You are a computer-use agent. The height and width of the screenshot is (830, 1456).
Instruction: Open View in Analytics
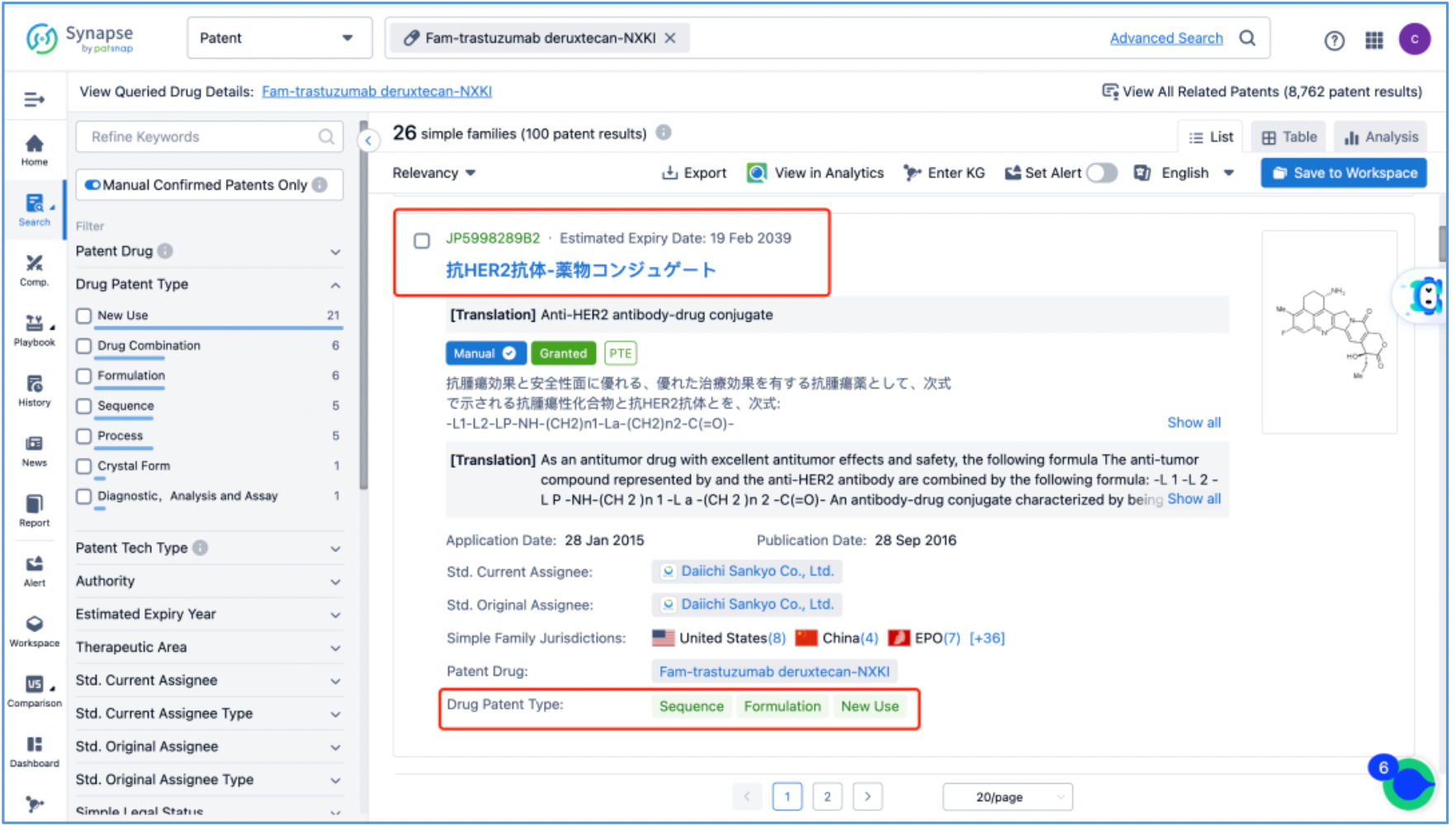click(x=815, y=172)
